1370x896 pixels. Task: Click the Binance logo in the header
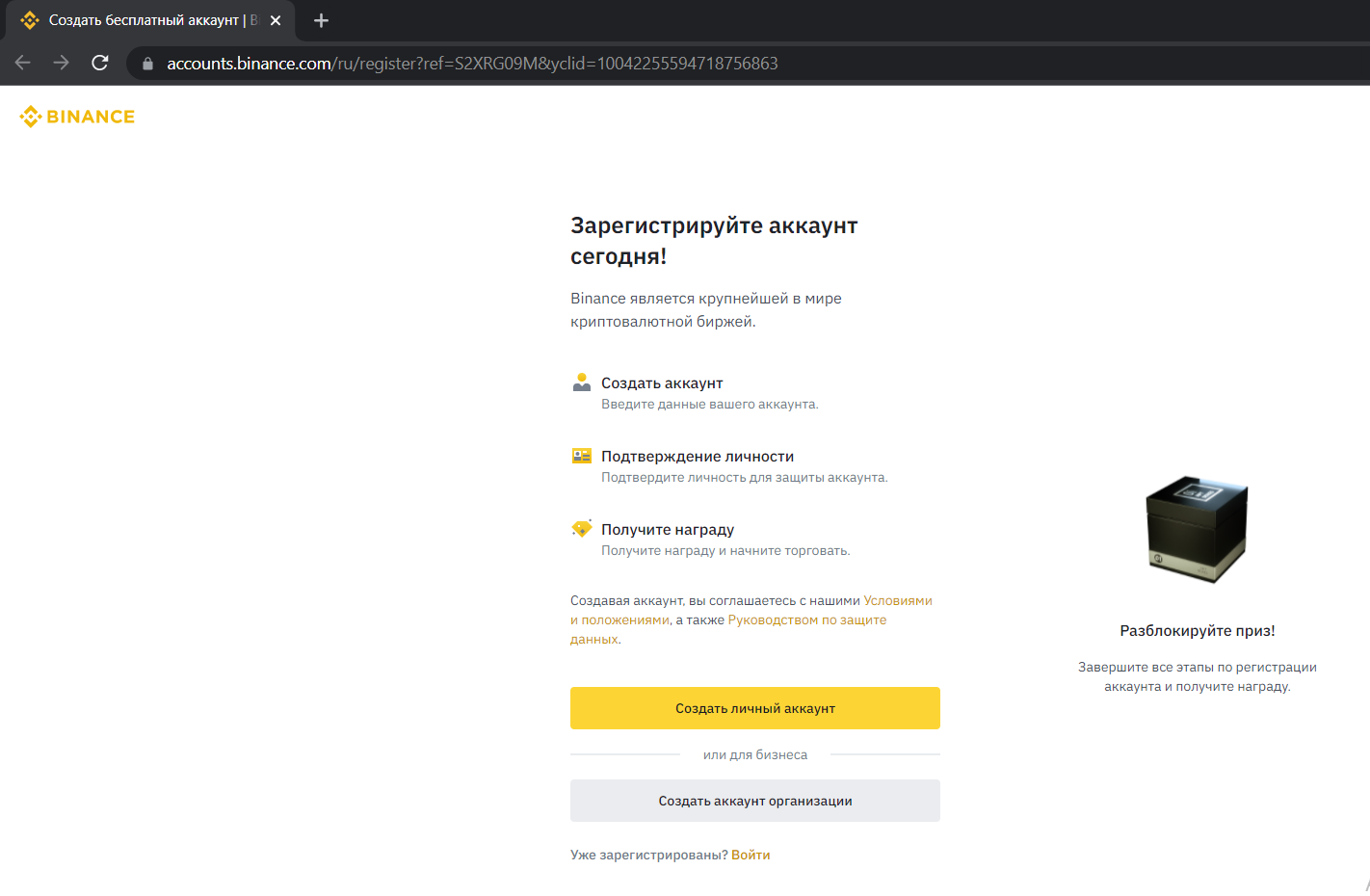pos(77,117)
